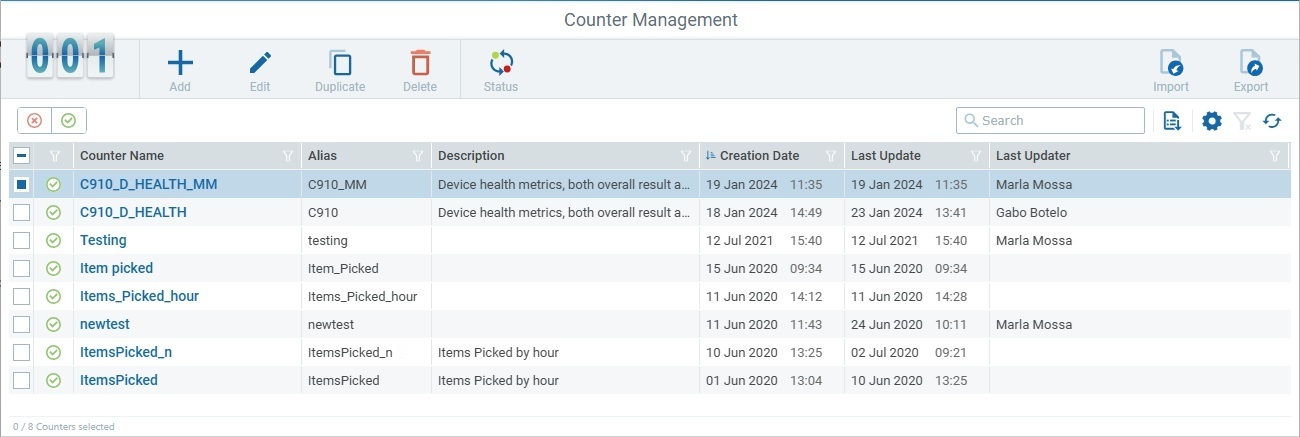The width and height of the screenshot is (1300, 437).
Task: Click the Status toolbar icon
Action: (x=501, y=63)
